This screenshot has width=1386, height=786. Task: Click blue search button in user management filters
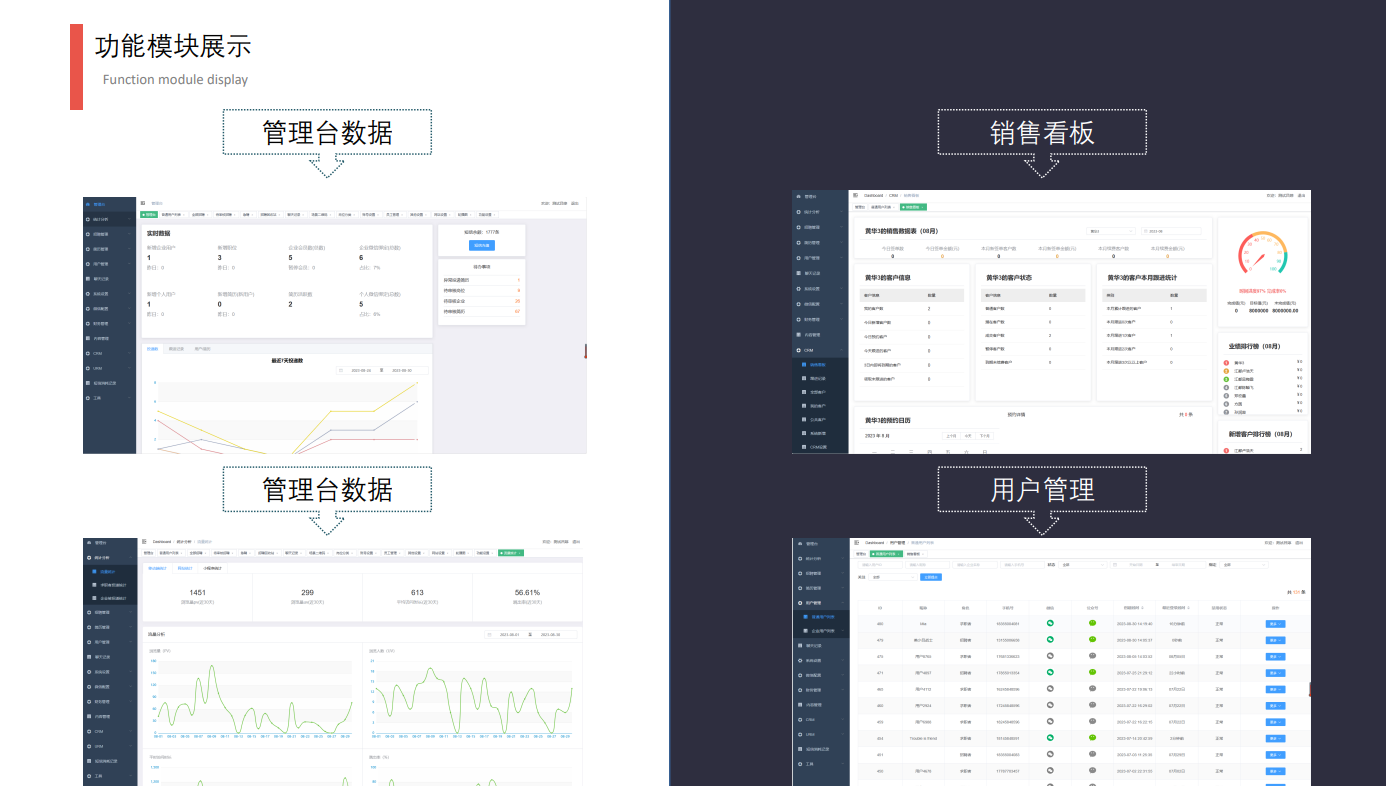931,577
